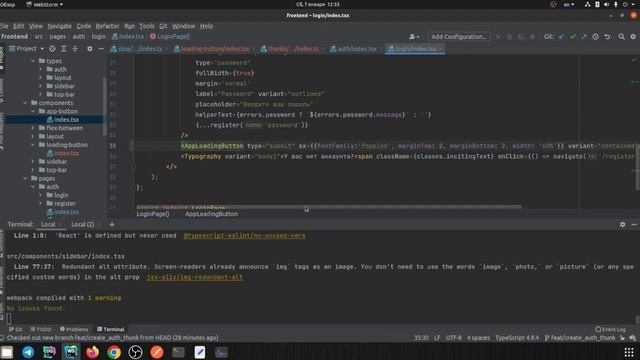Click the Git push arrow icon
The image size is (640, 360).
(584, 37)
